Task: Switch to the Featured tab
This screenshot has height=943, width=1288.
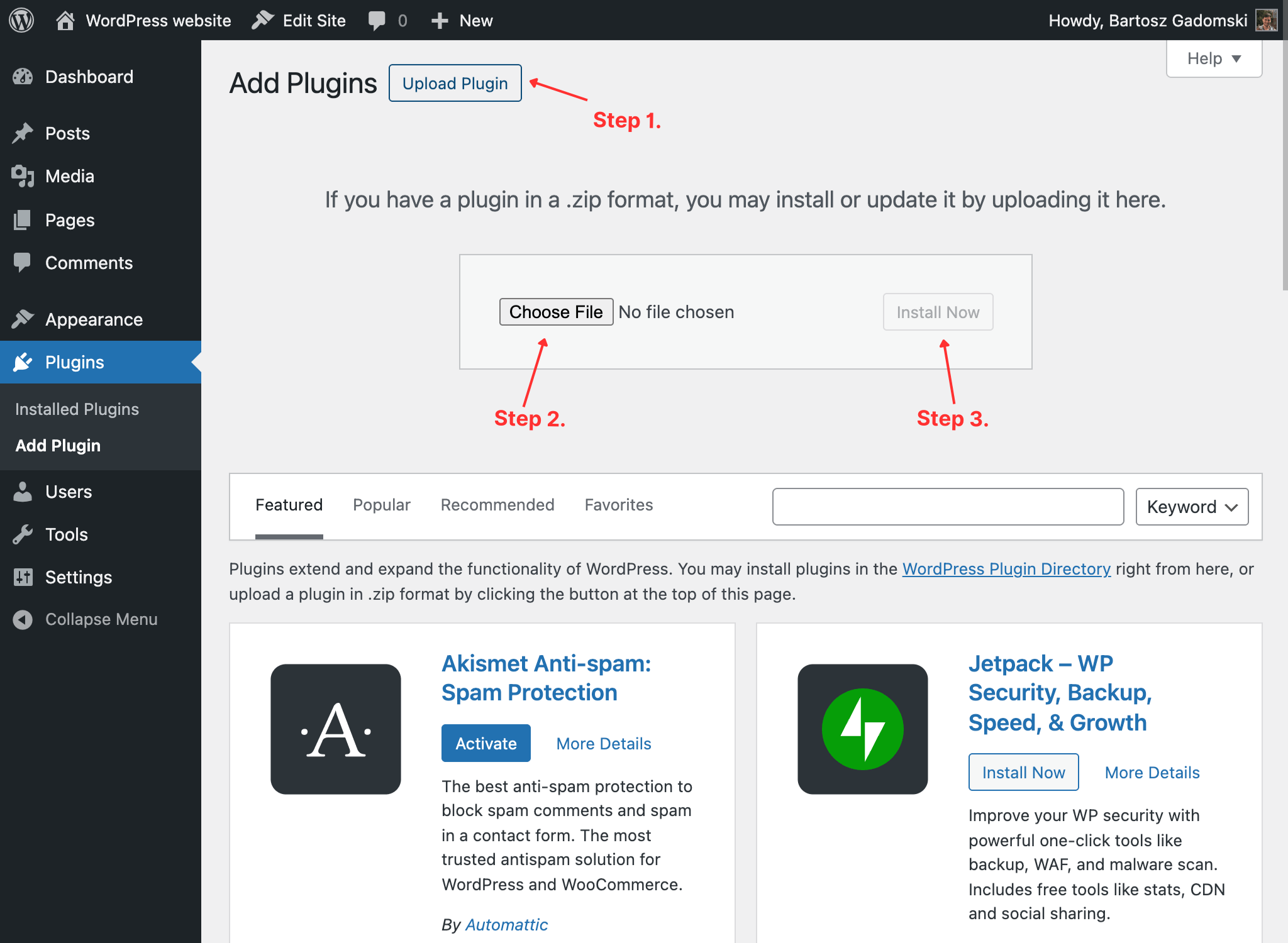Action: point(289,505)
